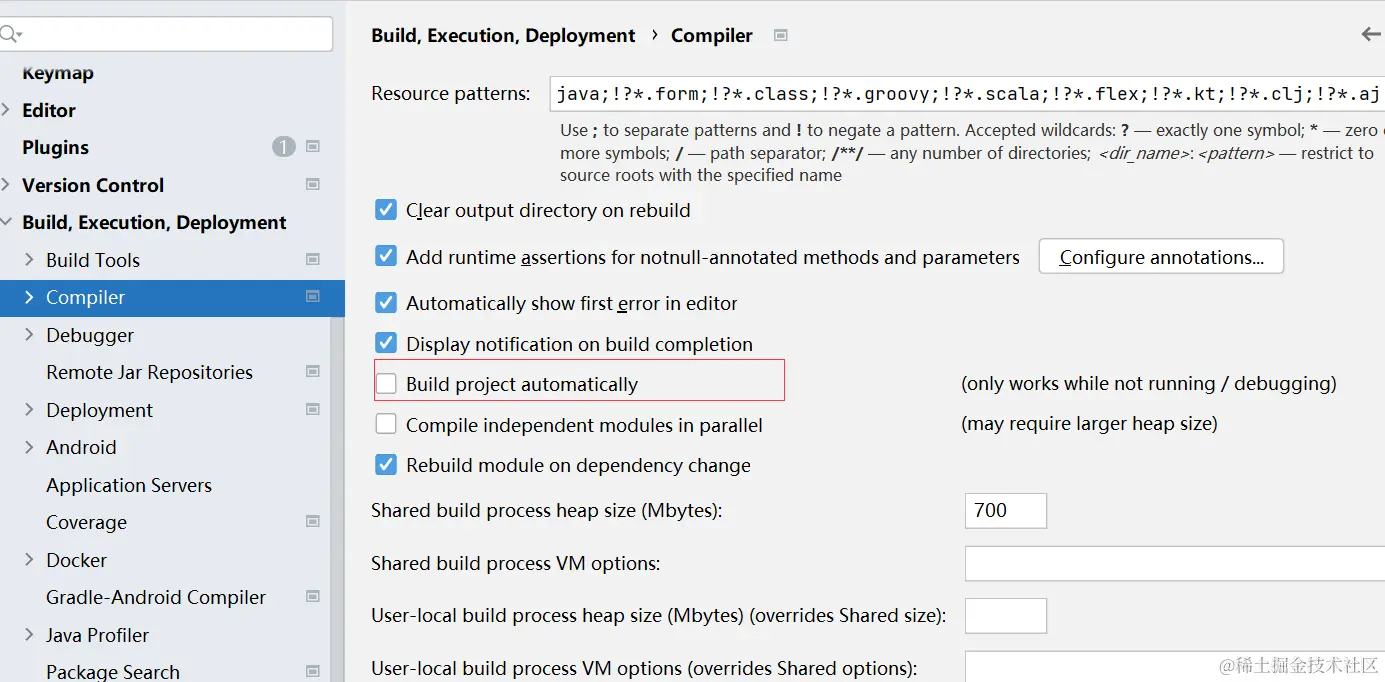Enable Build project automatically checkbox
The height and width of the screenshot is (682, 1385).
pos(386,384)
